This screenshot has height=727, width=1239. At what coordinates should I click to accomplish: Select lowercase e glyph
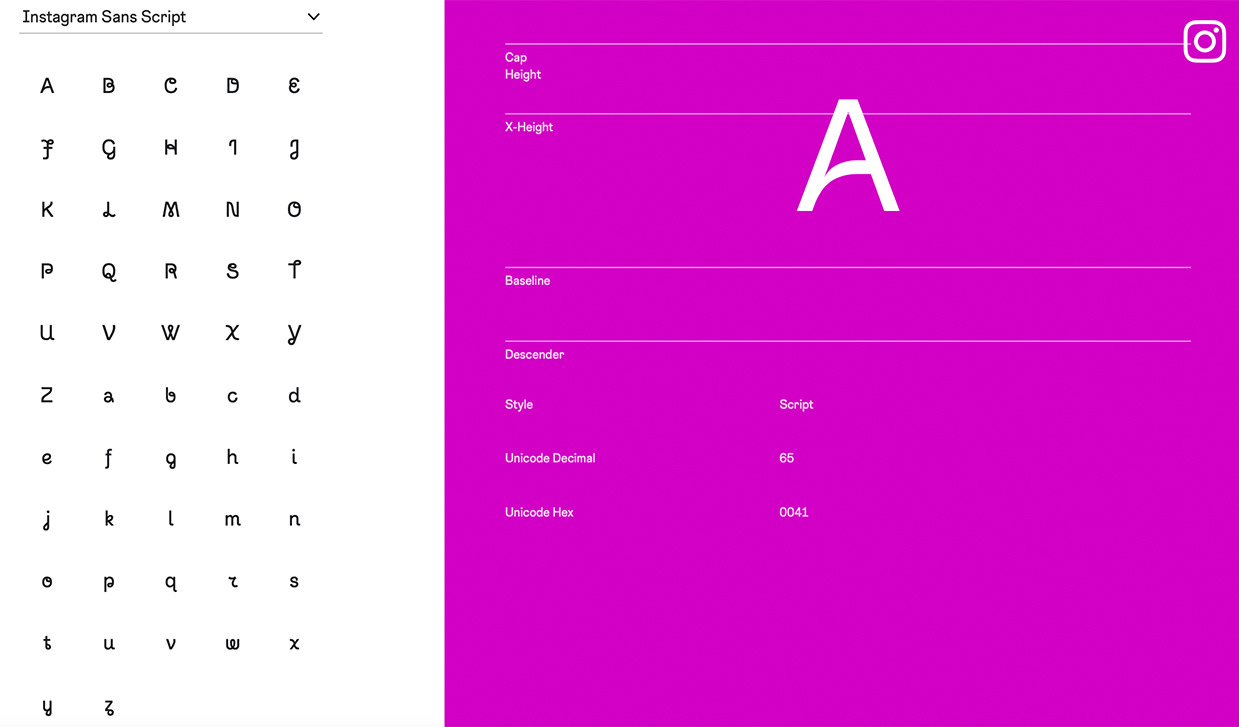click(47, 459)
